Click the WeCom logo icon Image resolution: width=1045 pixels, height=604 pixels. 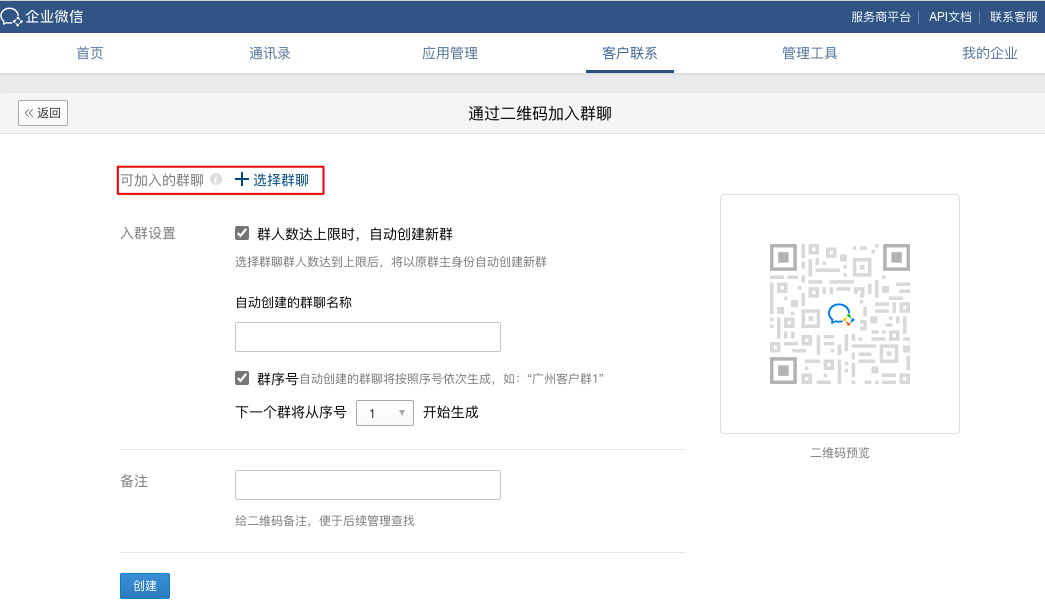point(12,16)
